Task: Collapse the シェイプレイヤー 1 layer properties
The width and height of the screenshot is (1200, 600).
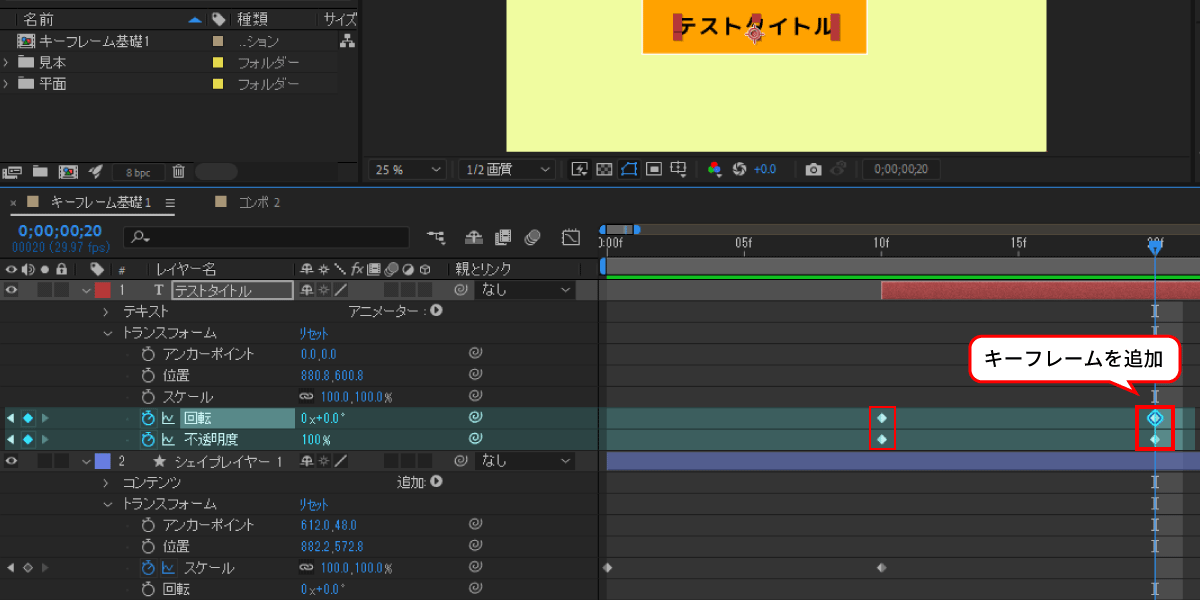Action: coord(86,461)
